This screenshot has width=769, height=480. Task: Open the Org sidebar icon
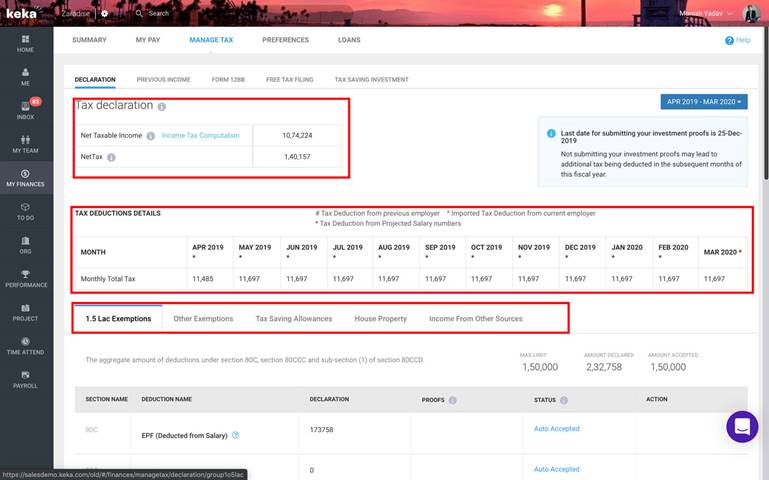point(26,241)
